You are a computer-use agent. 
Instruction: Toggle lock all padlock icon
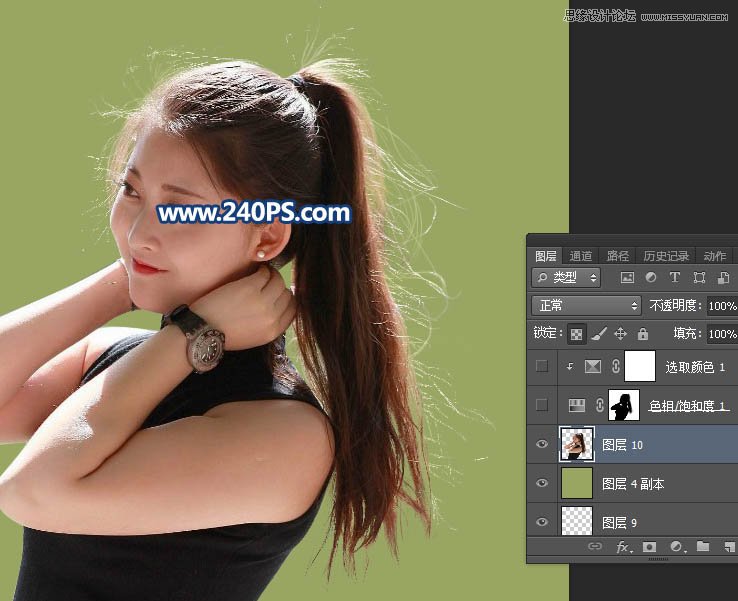pyautogui.click(x=642, y=334)
